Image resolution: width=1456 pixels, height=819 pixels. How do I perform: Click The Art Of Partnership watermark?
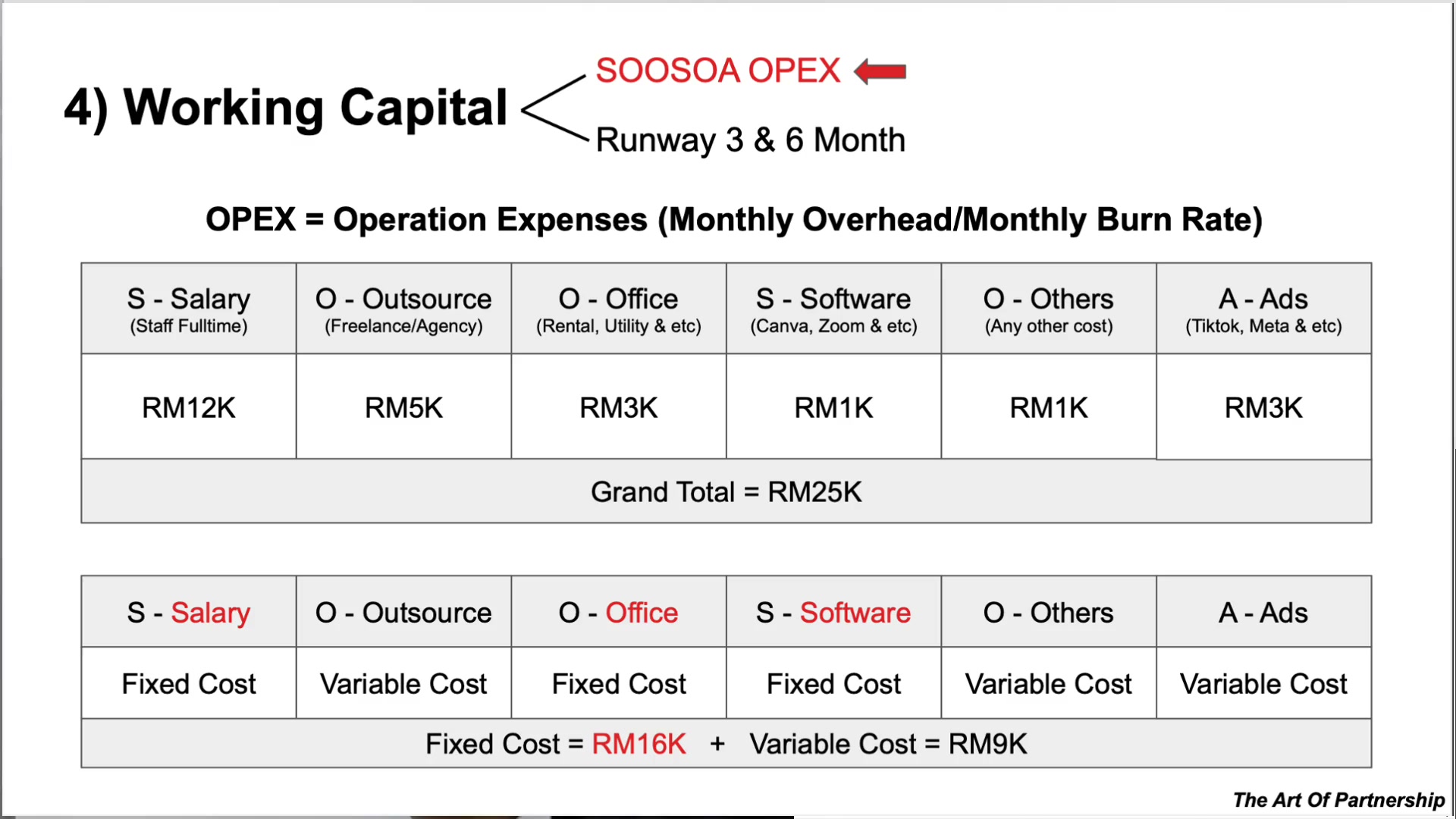coord(1338,800)
